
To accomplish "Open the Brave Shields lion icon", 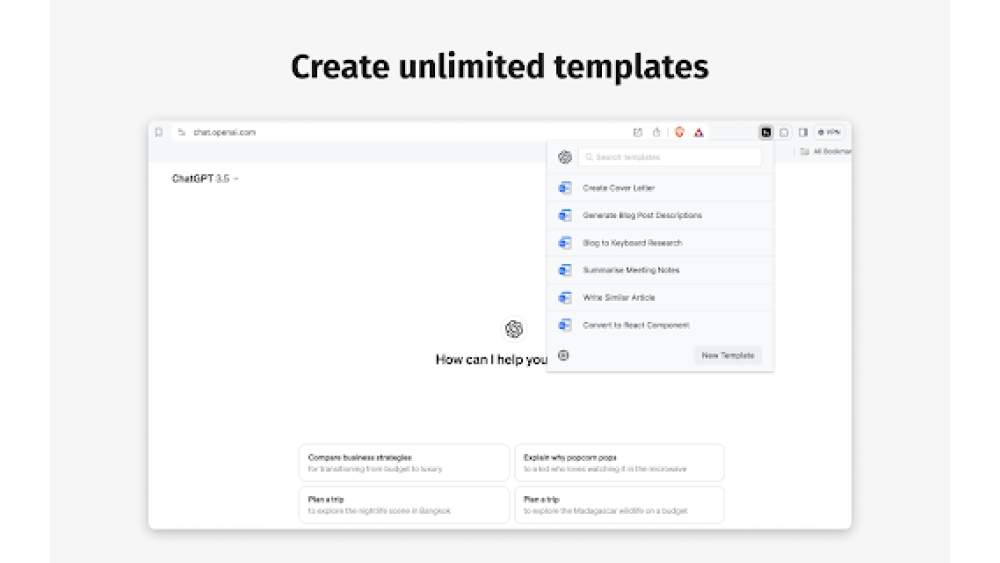I will click(680, 132).
